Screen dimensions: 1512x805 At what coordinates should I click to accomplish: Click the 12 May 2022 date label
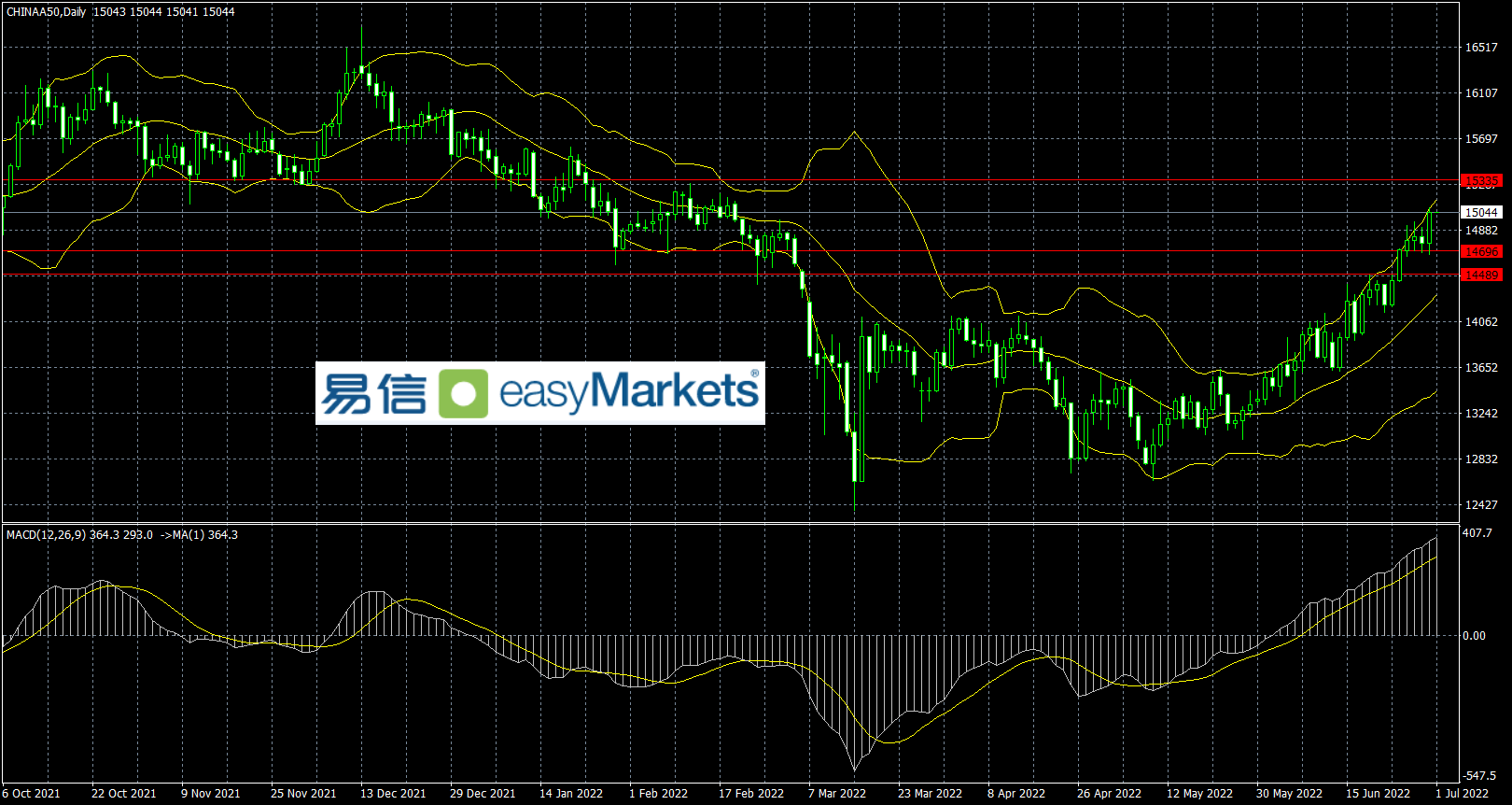[1199, 793]
